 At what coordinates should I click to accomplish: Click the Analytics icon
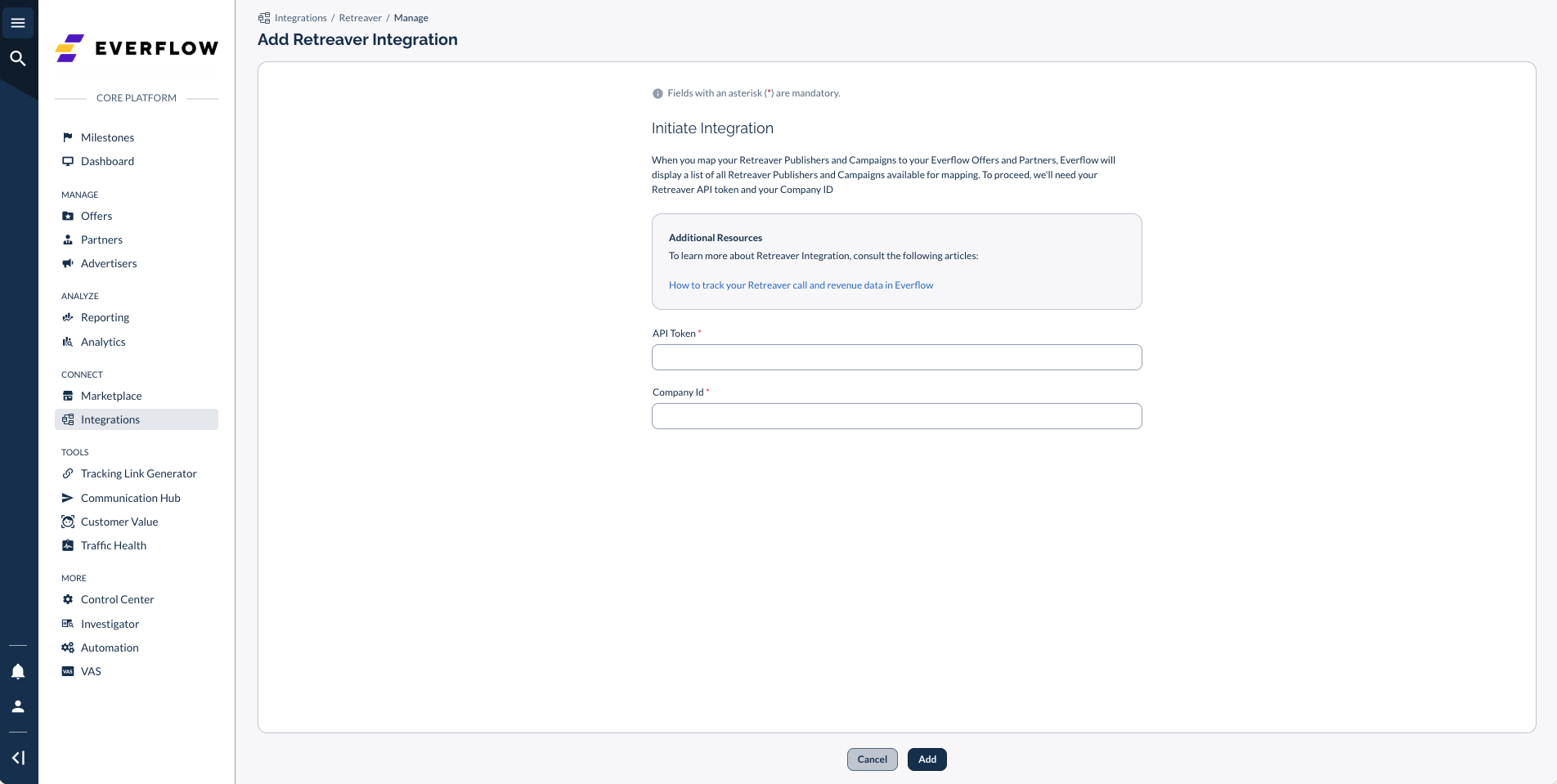[x=68, y=342]
